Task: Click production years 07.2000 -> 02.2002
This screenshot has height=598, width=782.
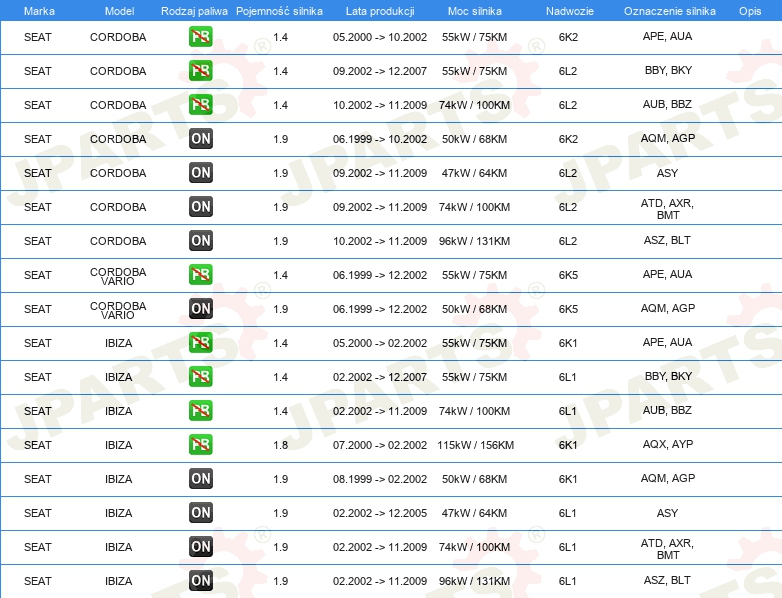Action: pyautogui.click(x=380, y=445)
